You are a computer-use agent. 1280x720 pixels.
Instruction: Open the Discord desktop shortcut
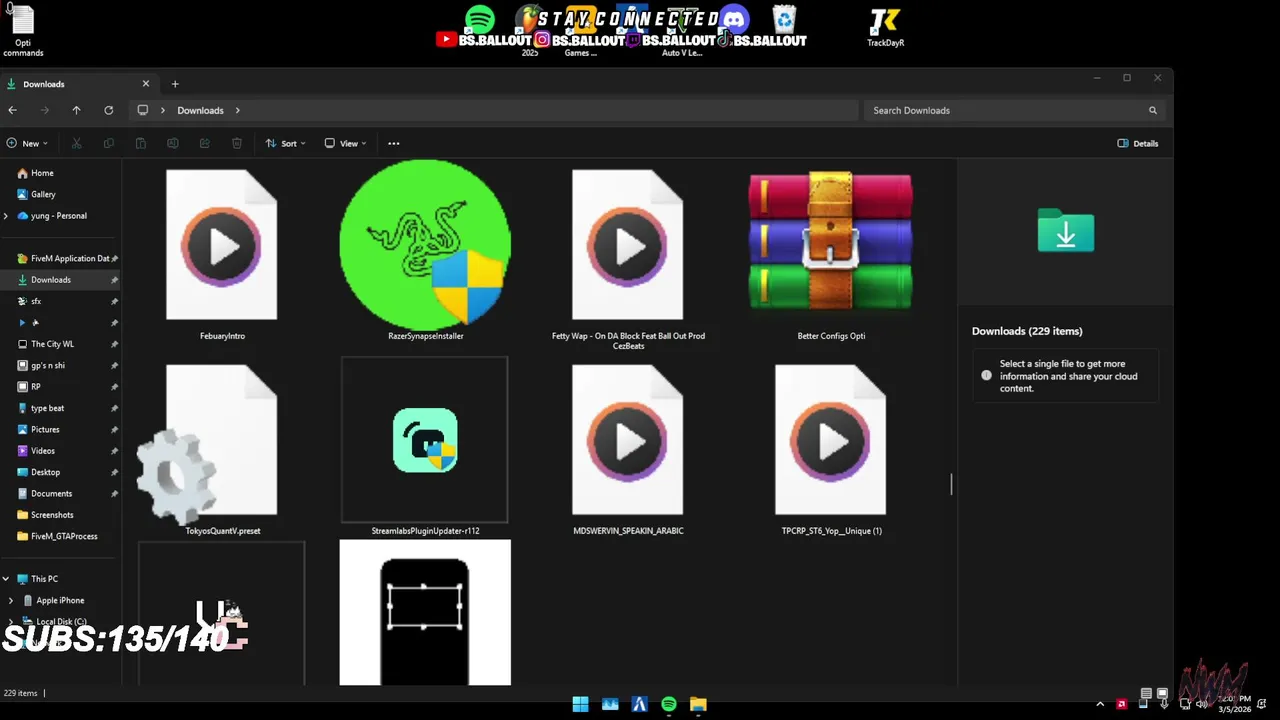734,20
